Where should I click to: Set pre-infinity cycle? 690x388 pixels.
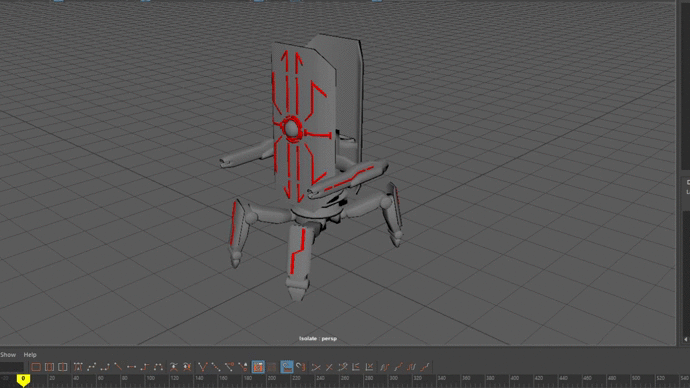(385, 367)
